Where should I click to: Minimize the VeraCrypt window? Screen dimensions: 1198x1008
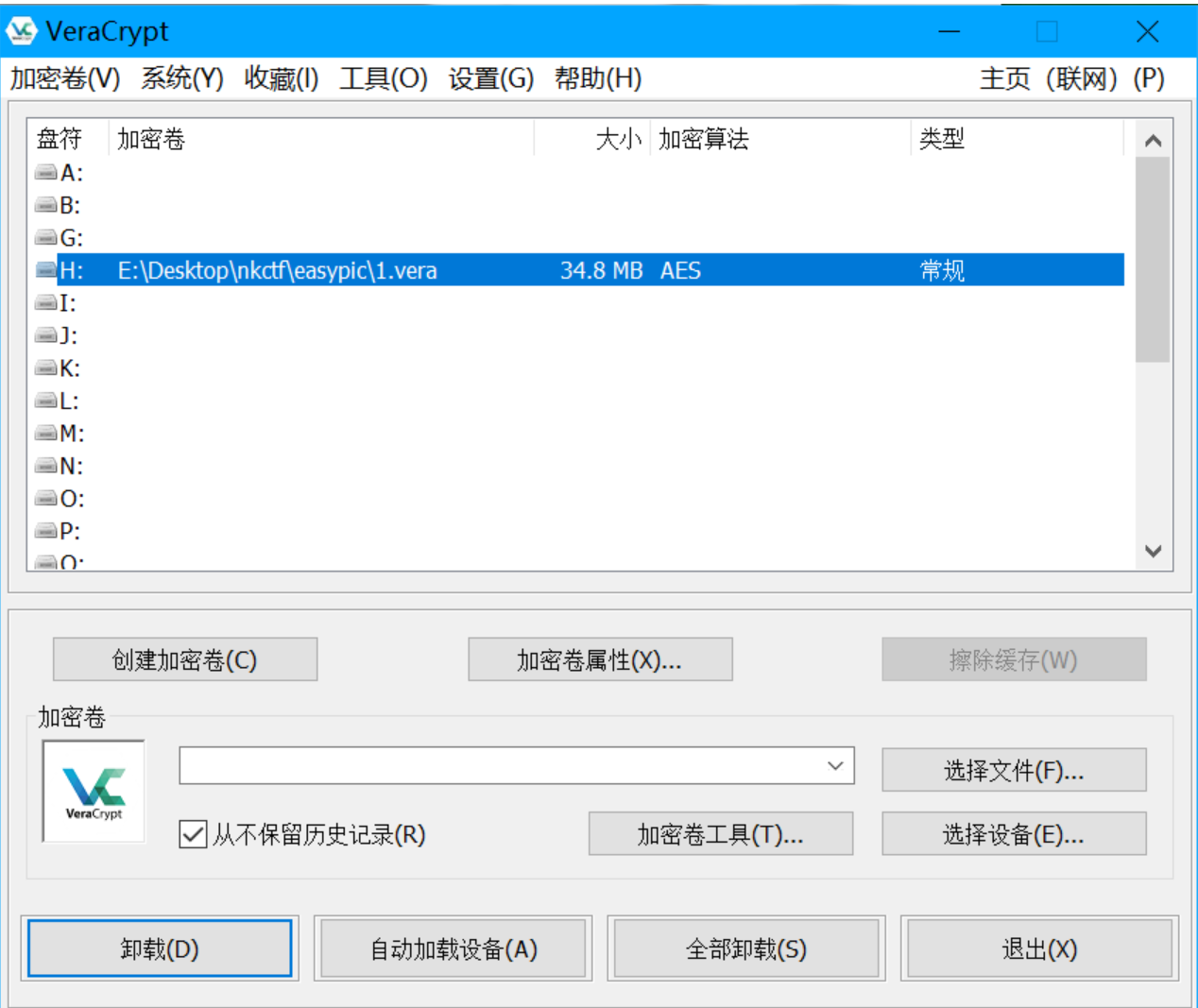[x=950, y=32]
